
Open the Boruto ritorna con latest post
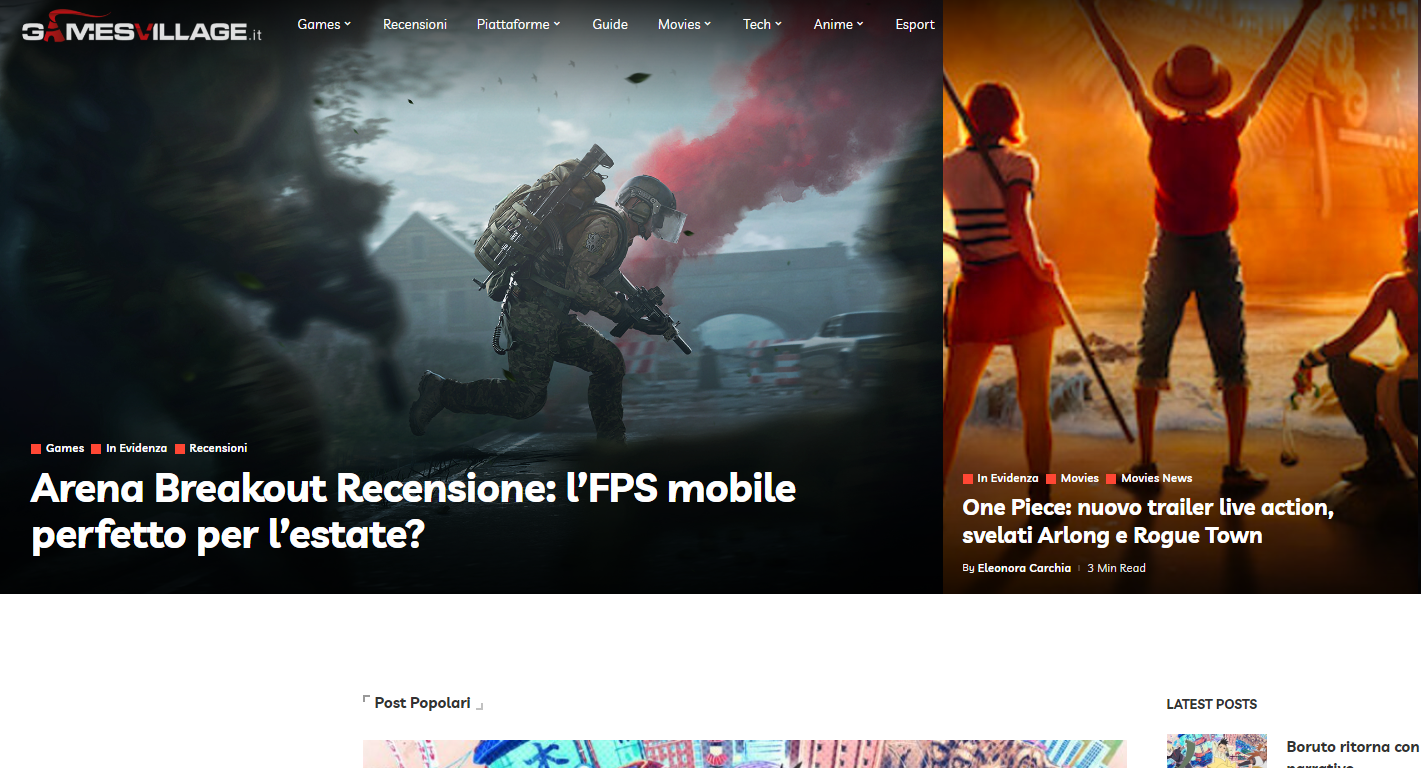click(x=1353, y=754)
